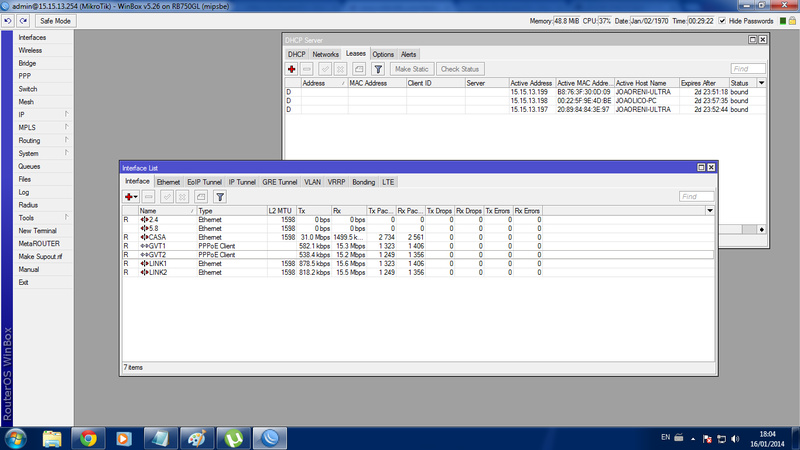Click the Remove minus icon in DHCP Server
800x450 pixels.
click(x=307, y=69)
